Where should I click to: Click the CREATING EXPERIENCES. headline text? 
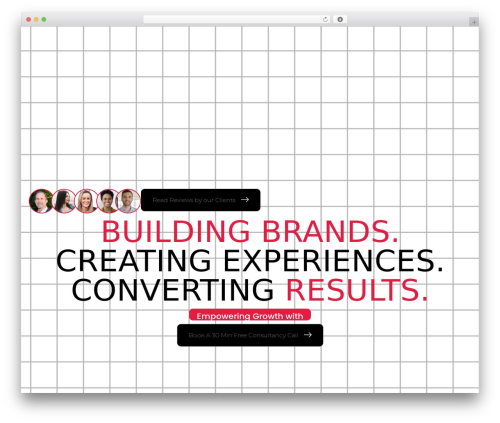point(250,261)
